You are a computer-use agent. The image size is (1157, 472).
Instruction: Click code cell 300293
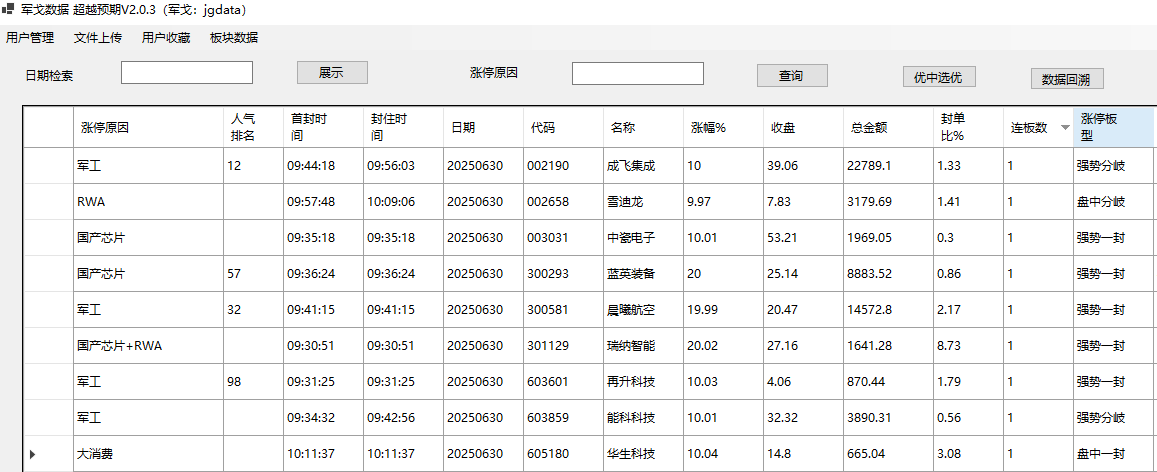(x=563, y=274)
